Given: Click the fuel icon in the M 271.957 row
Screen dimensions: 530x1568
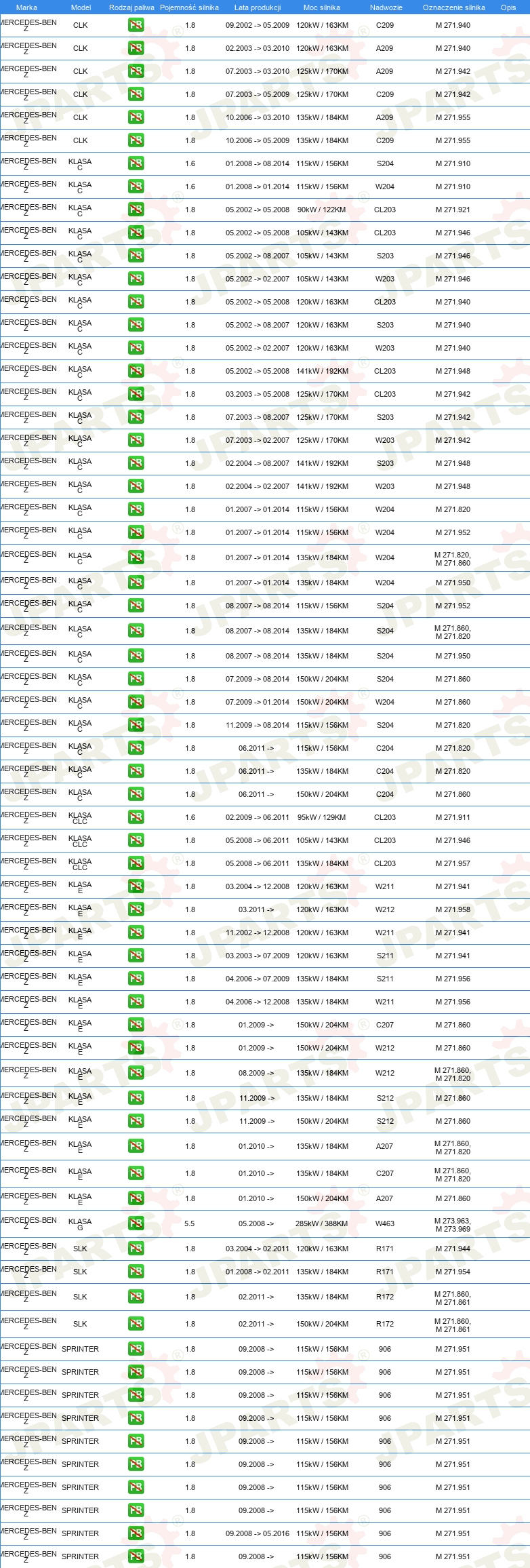Looking at the screenshot, I should 136,864.
